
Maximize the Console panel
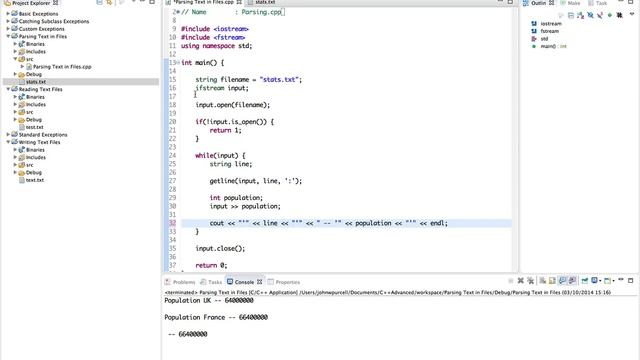click(x=631, y=280)
